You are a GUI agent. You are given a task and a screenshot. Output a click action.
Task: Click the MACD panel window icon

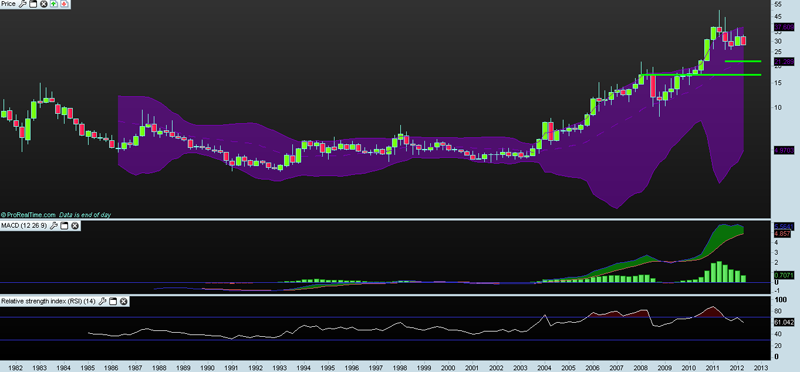(x=64, y=226)
